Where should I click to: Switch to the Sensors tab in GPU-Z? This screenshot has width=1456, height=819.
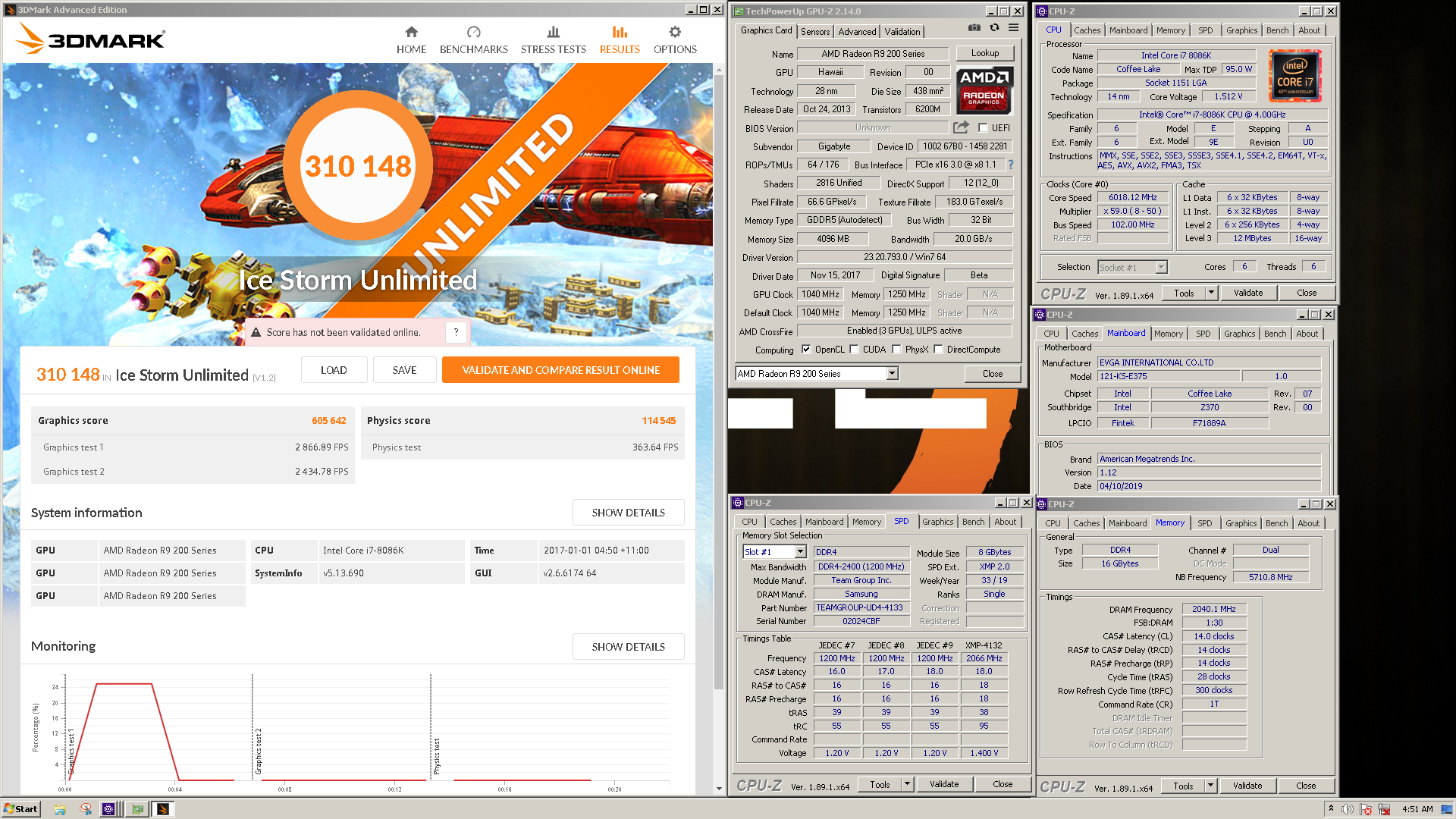coord(815,32)
